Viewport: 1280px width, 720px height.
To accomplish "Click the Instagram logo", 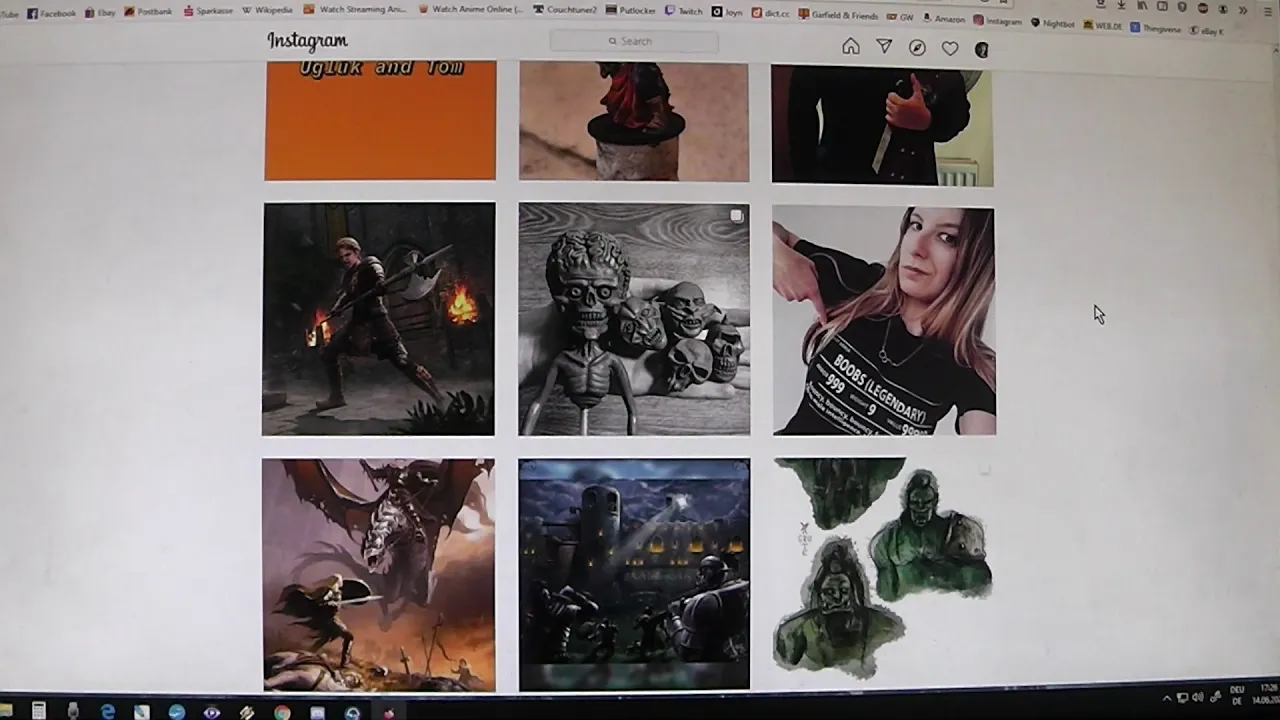I will click(x=307, y=41).
